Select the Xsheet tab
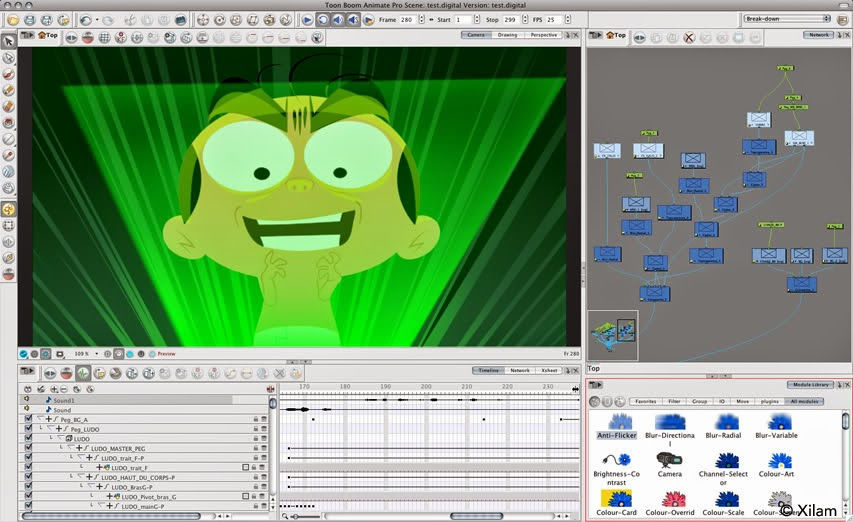Image resolution: width=853 pixels, height=522 pixels. (x=549, y=370)
